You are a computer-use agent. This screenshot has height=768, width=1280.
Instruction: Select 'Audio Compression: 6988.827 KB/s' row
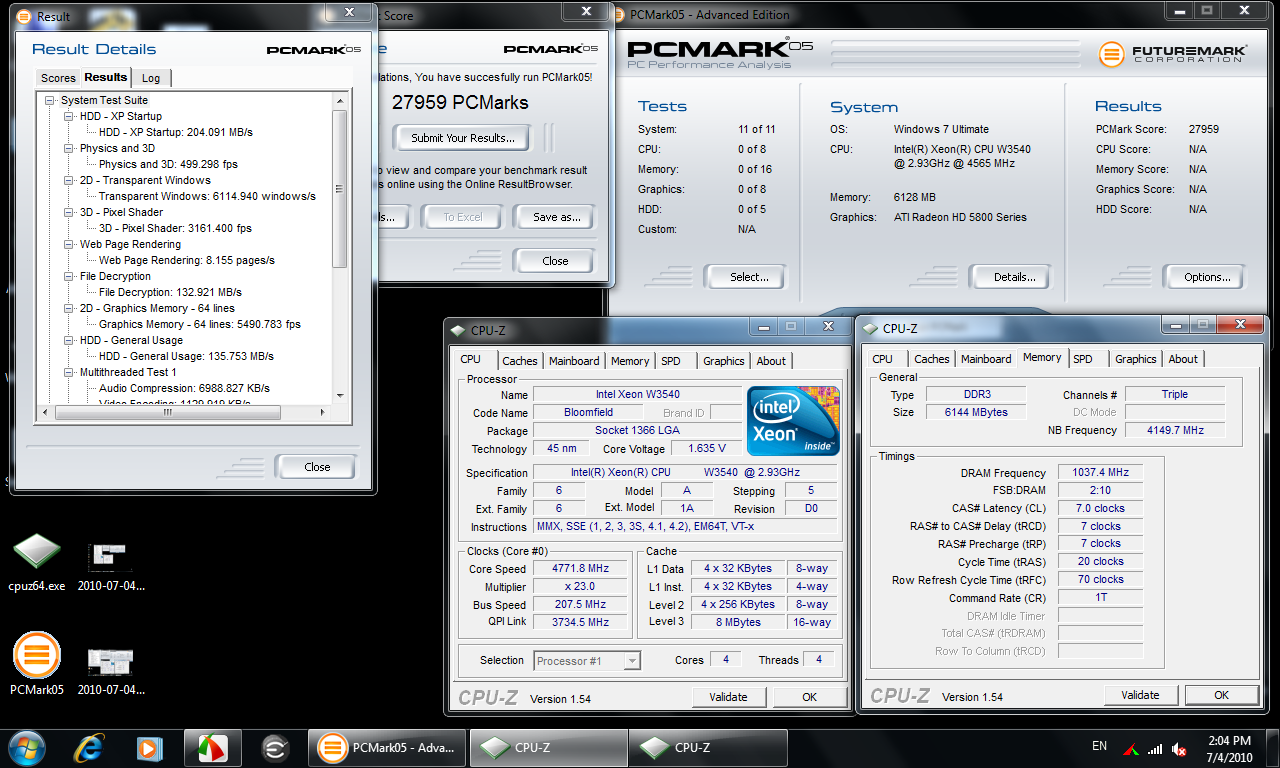pos(184,388)
